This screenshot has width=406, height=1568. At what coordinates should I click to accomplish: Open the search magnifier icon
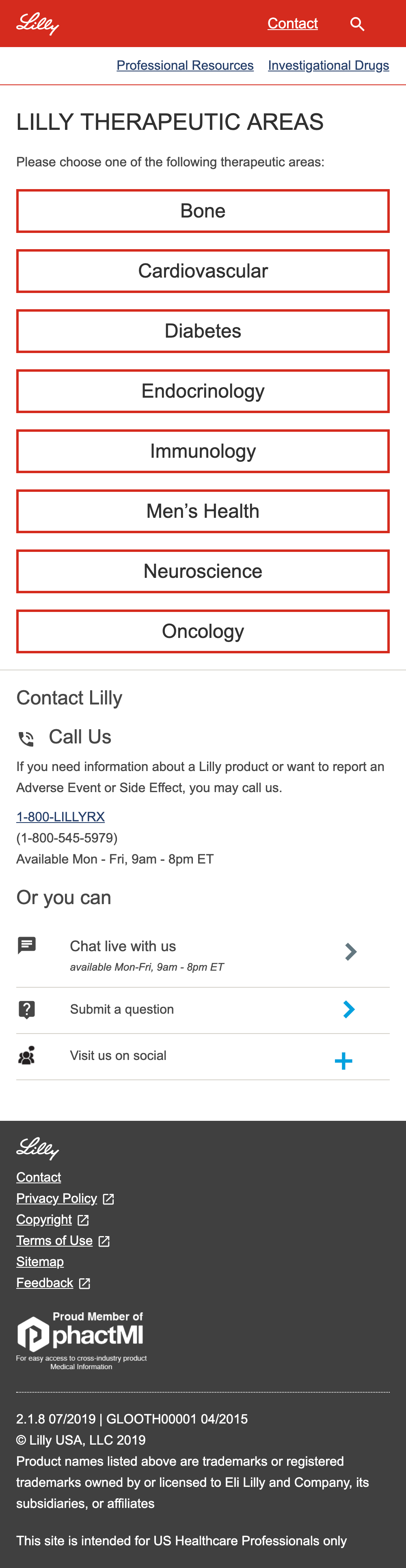357,24
